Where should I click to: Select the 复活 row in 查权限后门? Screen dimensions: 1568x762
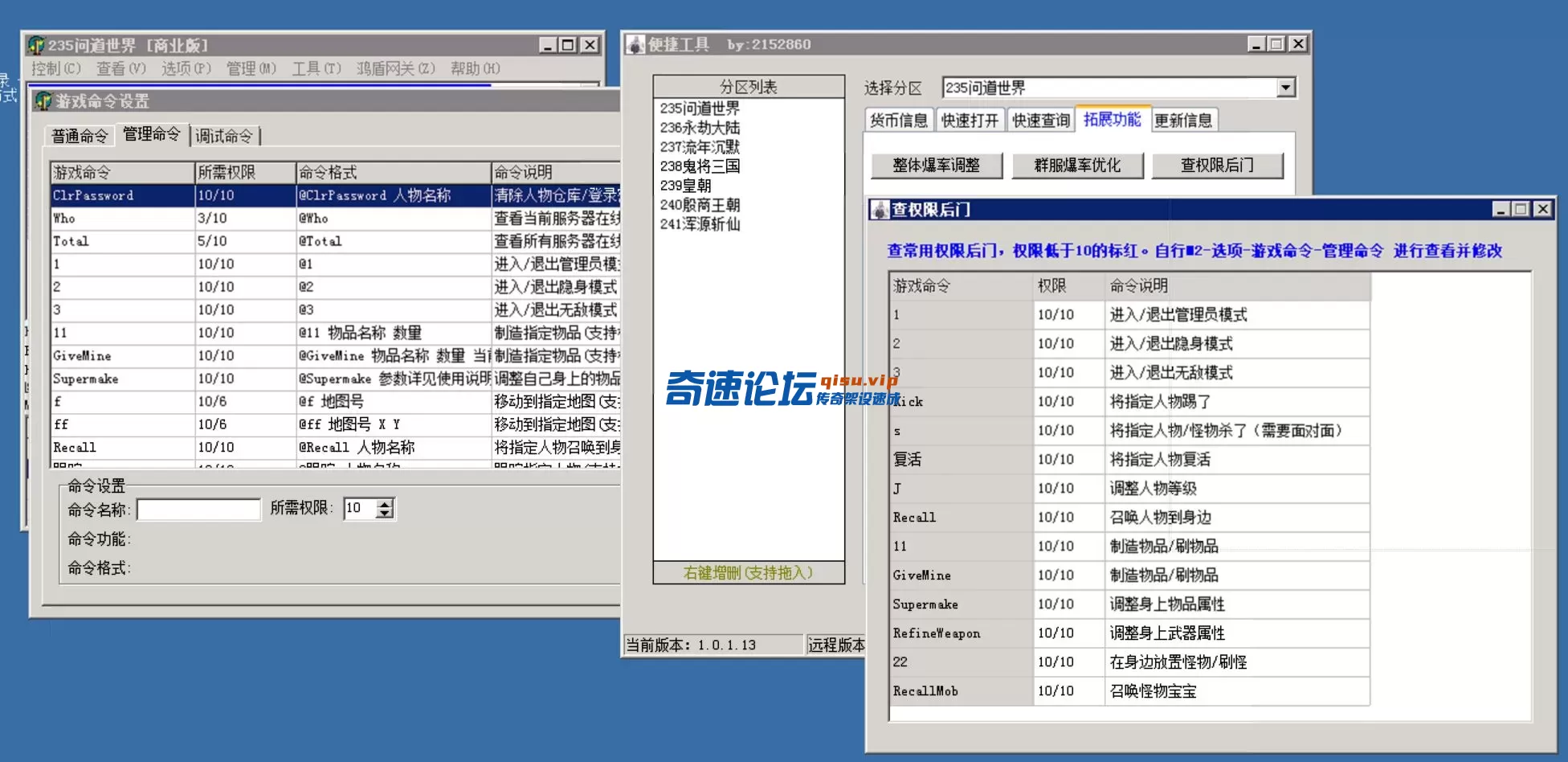click(1130, 460)
